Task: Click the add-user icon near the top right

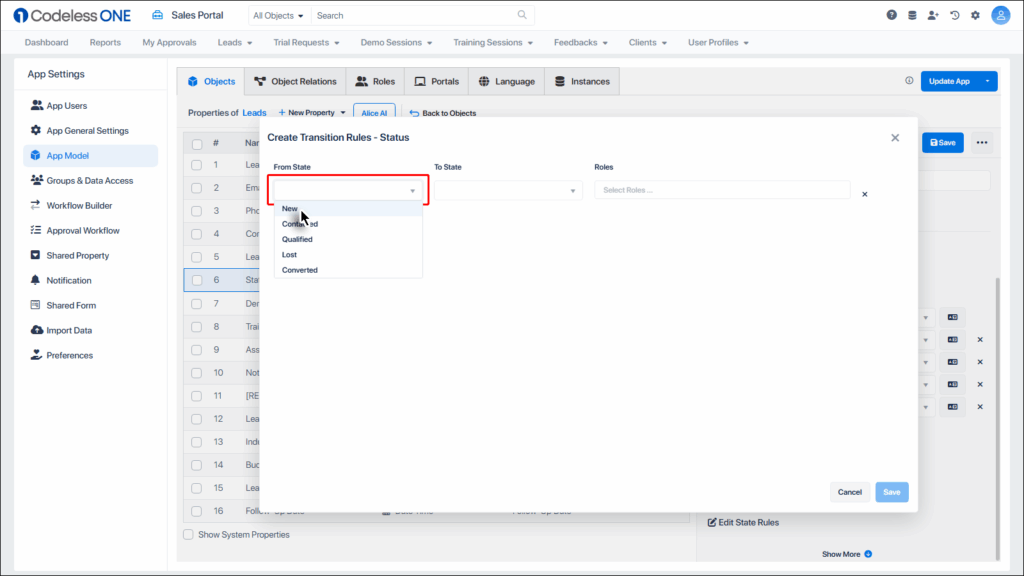Action: tap(932, 14)
